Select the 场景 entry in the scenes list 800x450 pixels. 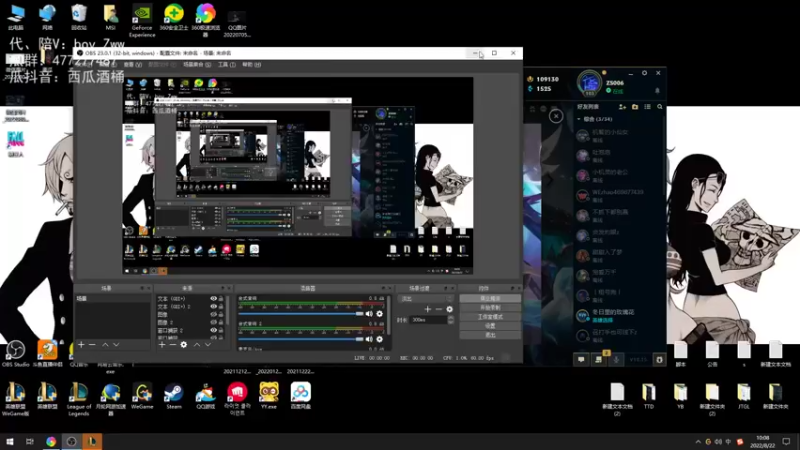112,298
